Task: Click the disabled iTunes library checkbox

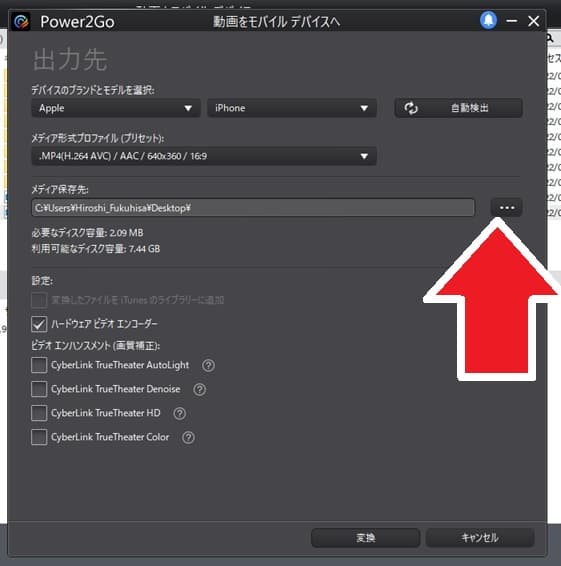Action: pyautogui.click(x=39, y=300)
